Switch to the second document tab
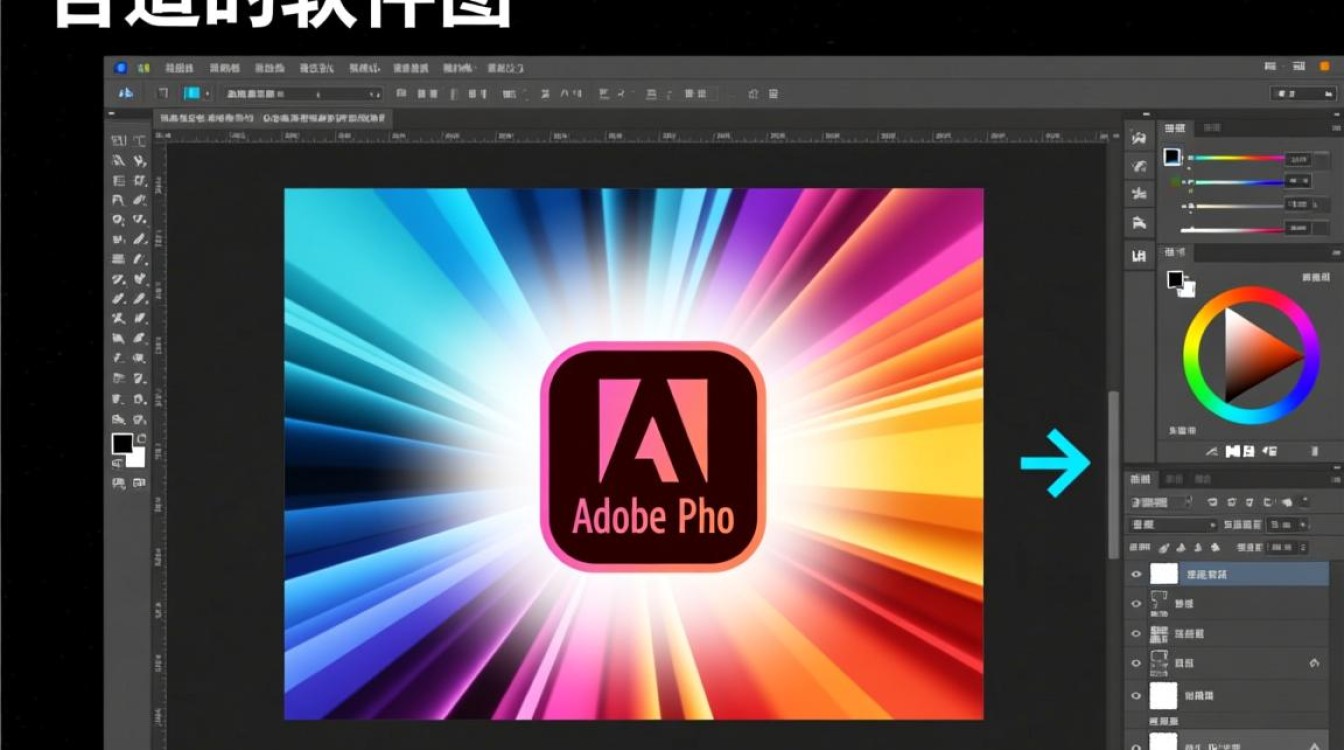The width and height of the screenshot is (1344, 750). tap(325, 118)
